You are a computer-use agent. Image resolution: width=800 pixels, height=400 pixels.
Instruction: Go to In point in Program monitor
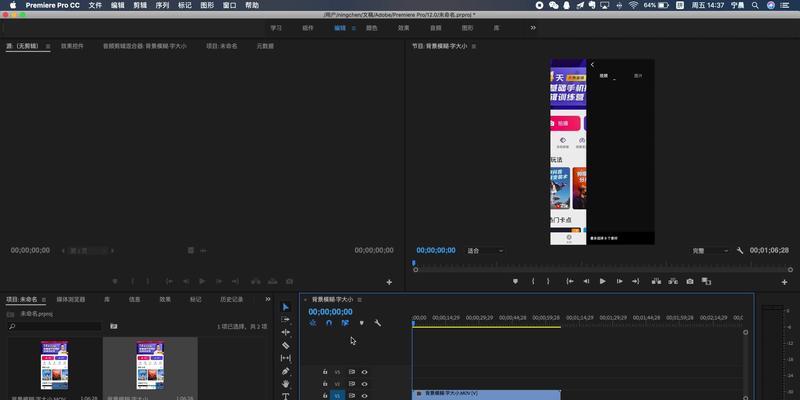click(x=570, y=281)
